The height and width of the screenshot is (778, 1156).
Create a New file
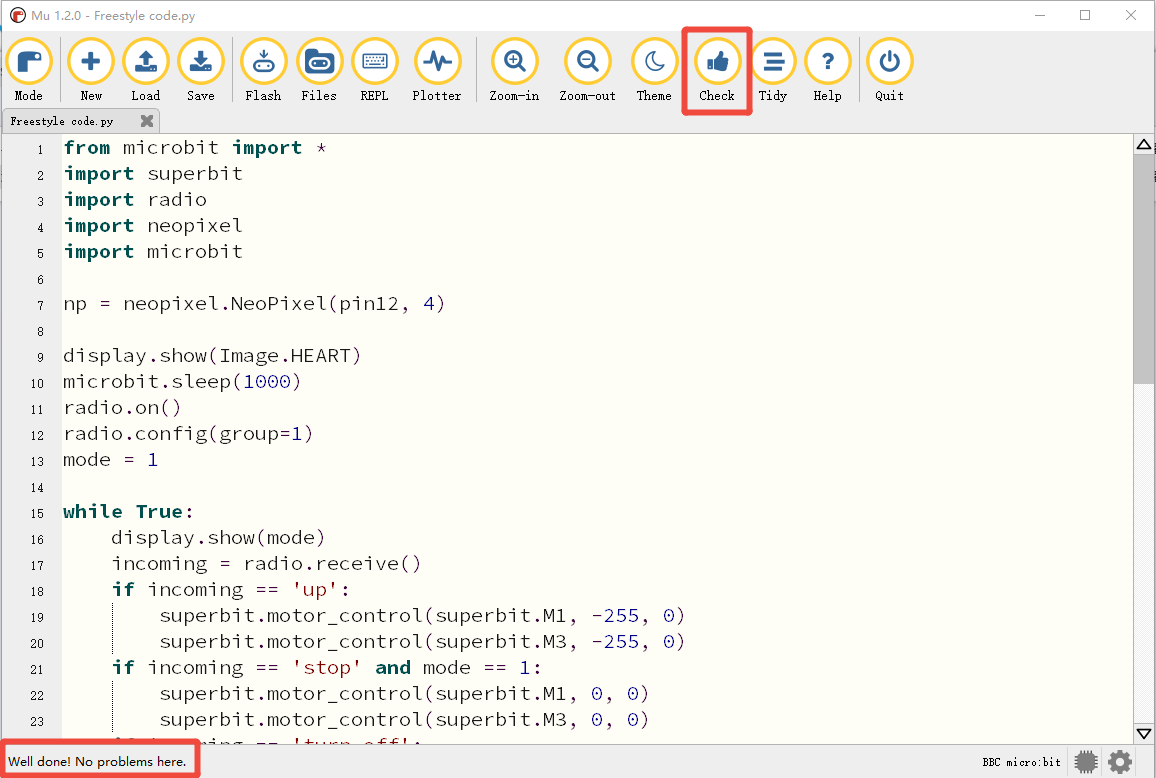(x=91, y=70)
